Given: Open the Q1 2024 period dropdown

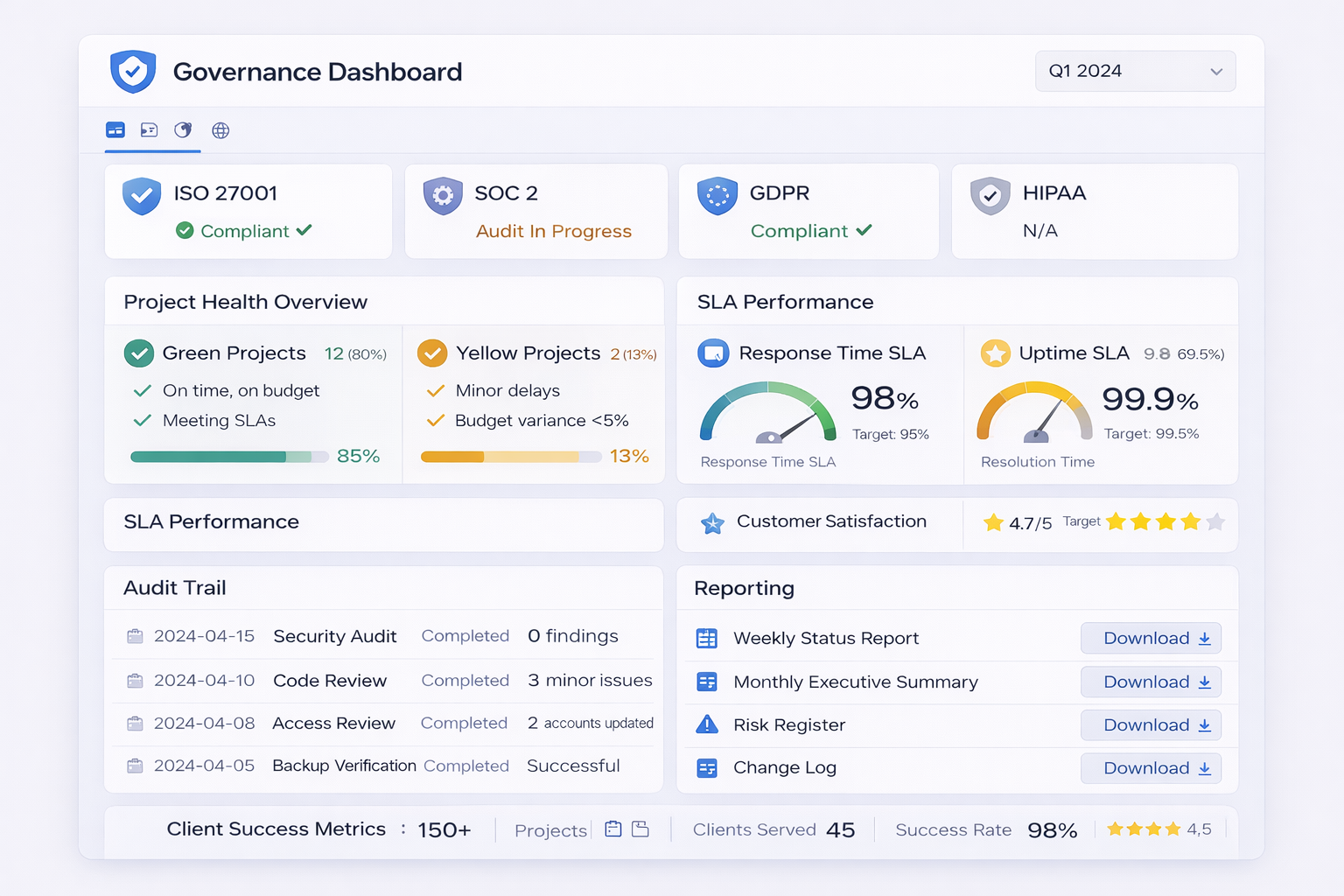Looking at the screenshot, I should click(x=1134, y=71).
